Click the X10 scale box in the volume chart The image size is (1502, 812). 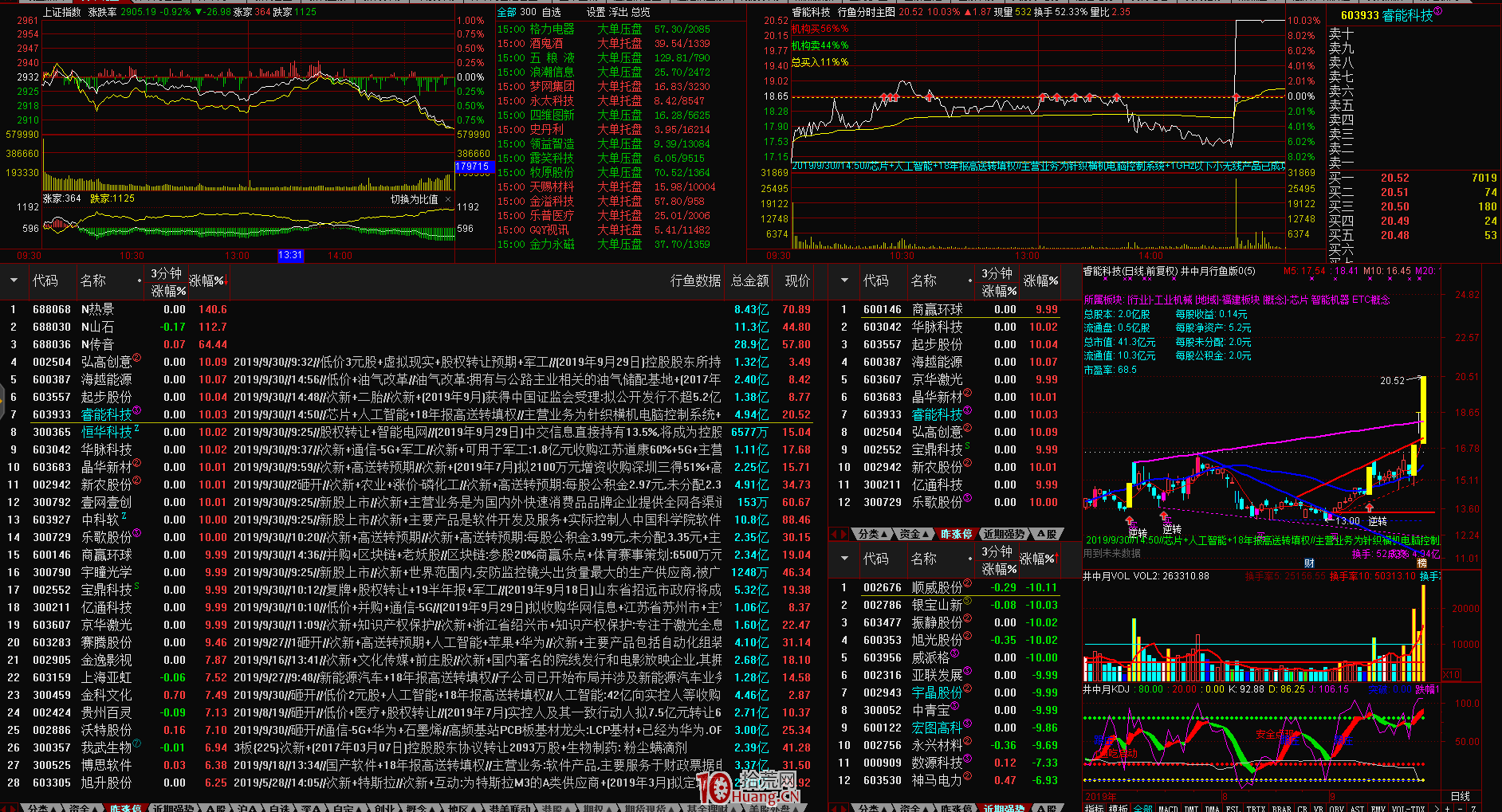tap(1451, 675)
